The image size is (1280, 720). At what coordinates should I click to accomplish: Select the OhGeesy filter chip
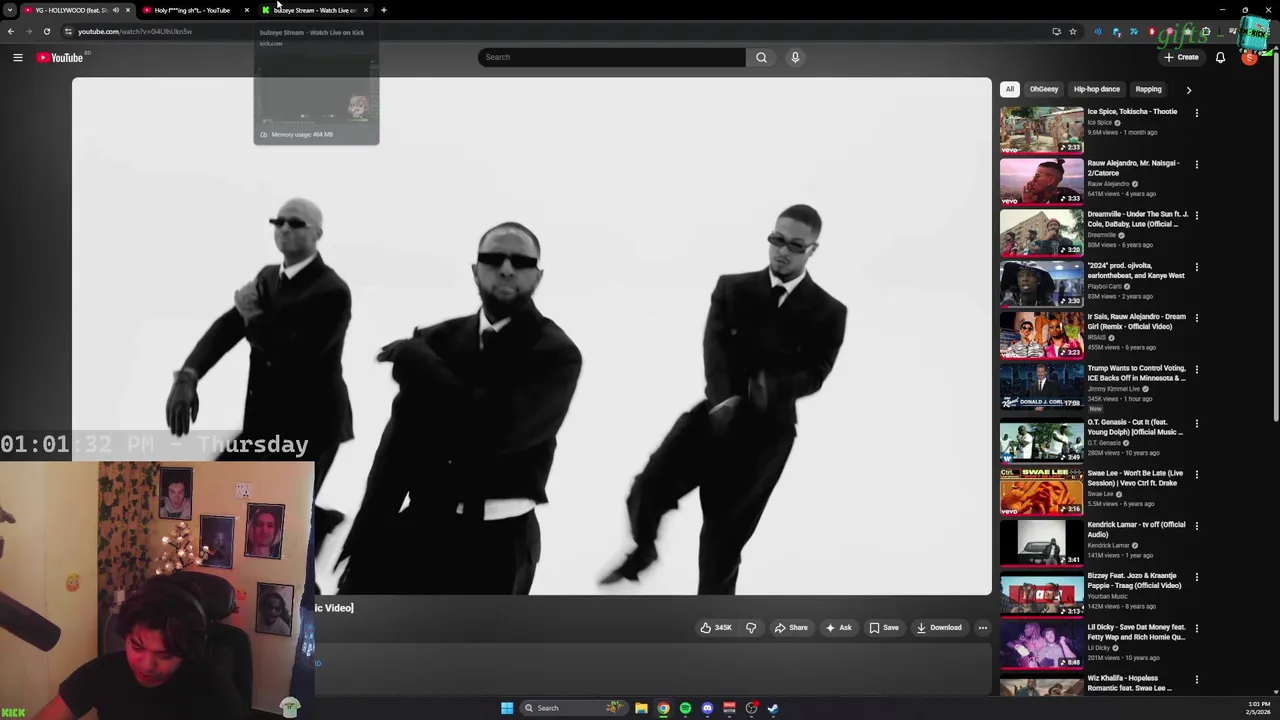(x=1044, y=89)
